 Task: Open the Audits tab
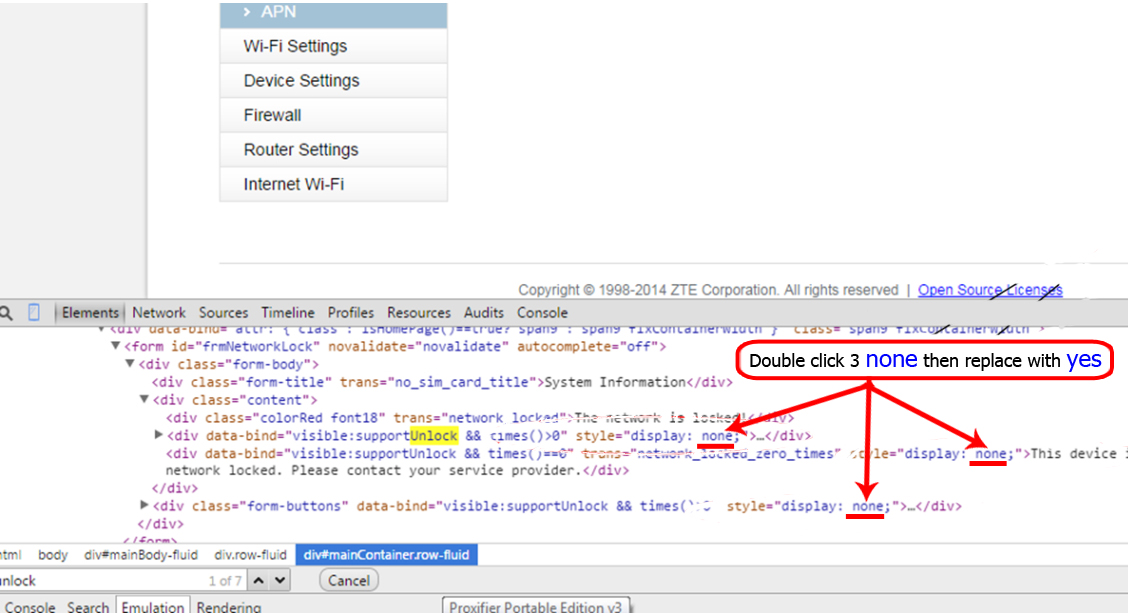(483, 313)
